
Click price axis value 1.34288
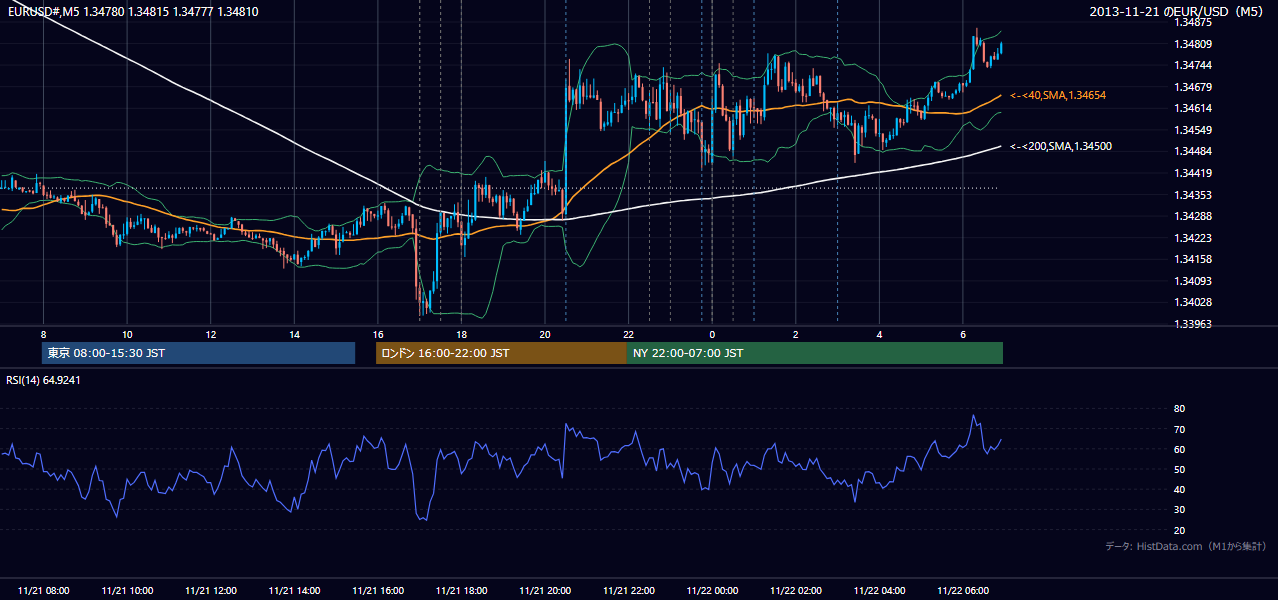tap(1194, 216)
